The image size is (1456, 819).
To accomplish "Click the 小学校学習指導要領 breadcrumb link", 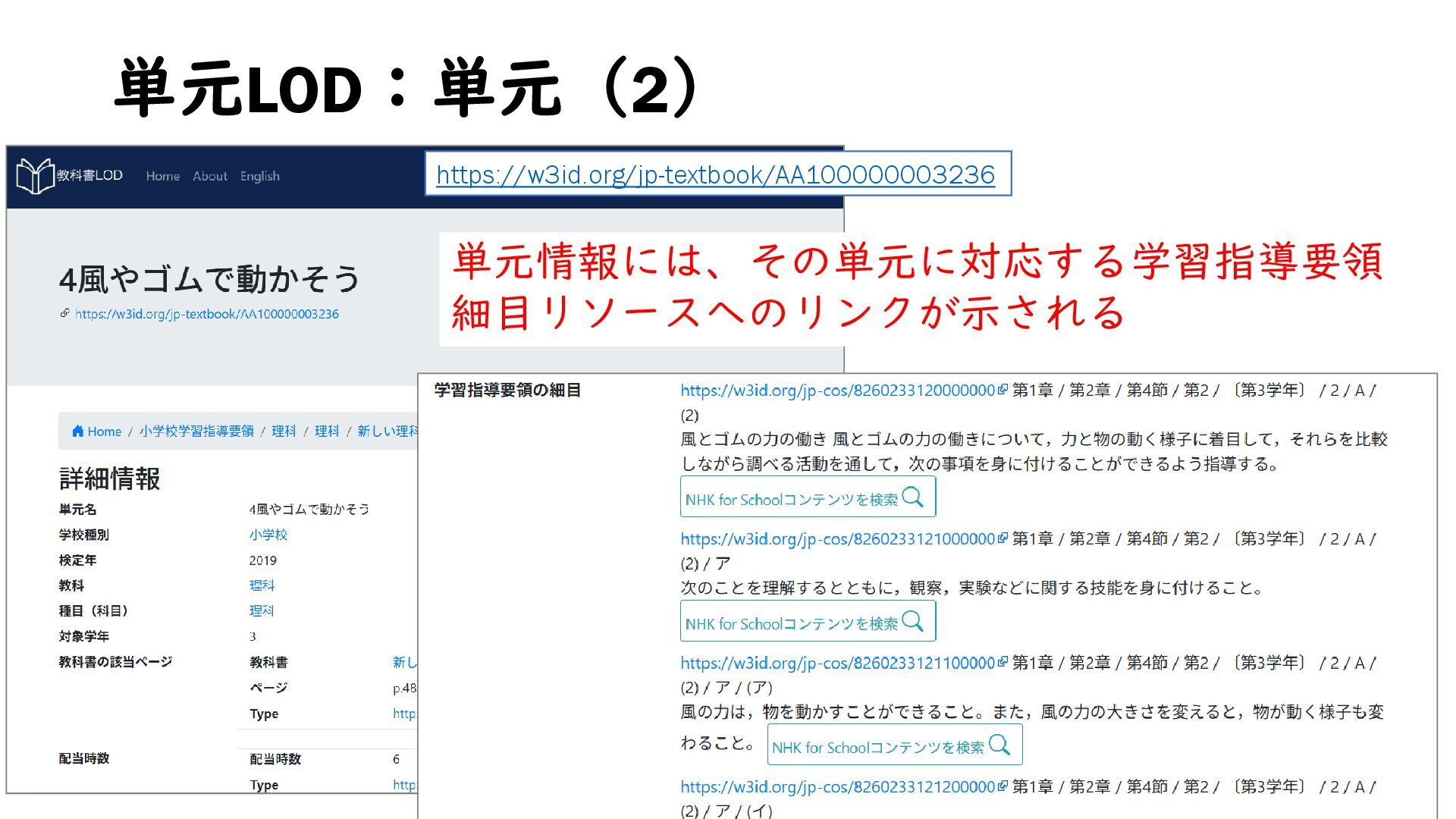I will coord(196,431).
